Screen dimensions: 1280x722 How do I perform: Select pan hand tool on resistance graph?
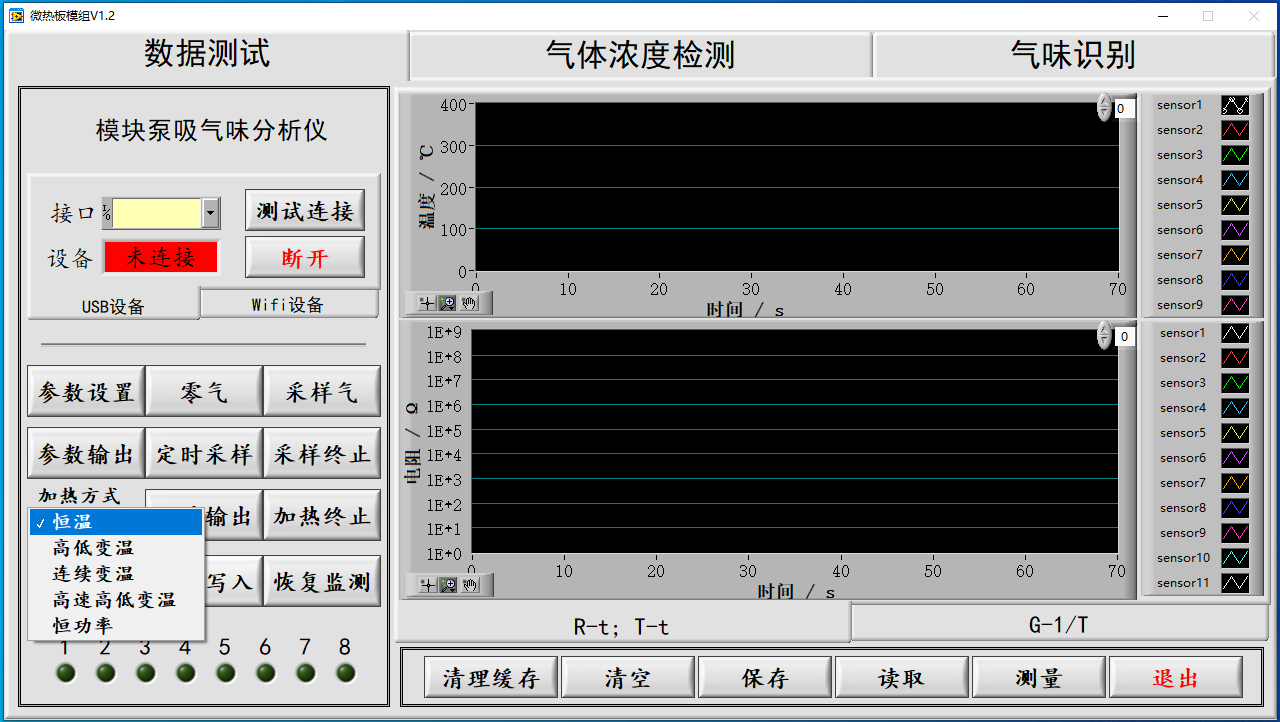click(x=470, y=585)
